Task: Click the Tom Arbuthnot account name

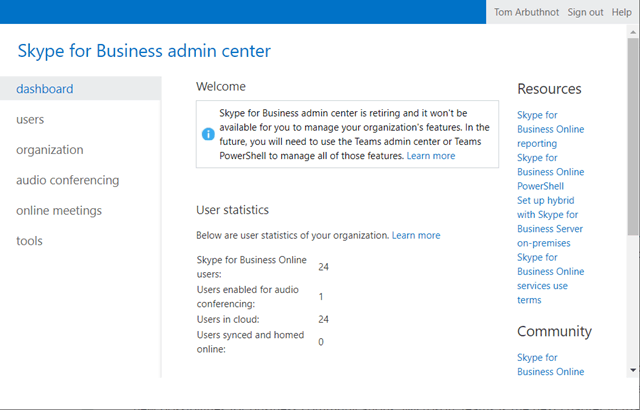Action: [528, 12]
